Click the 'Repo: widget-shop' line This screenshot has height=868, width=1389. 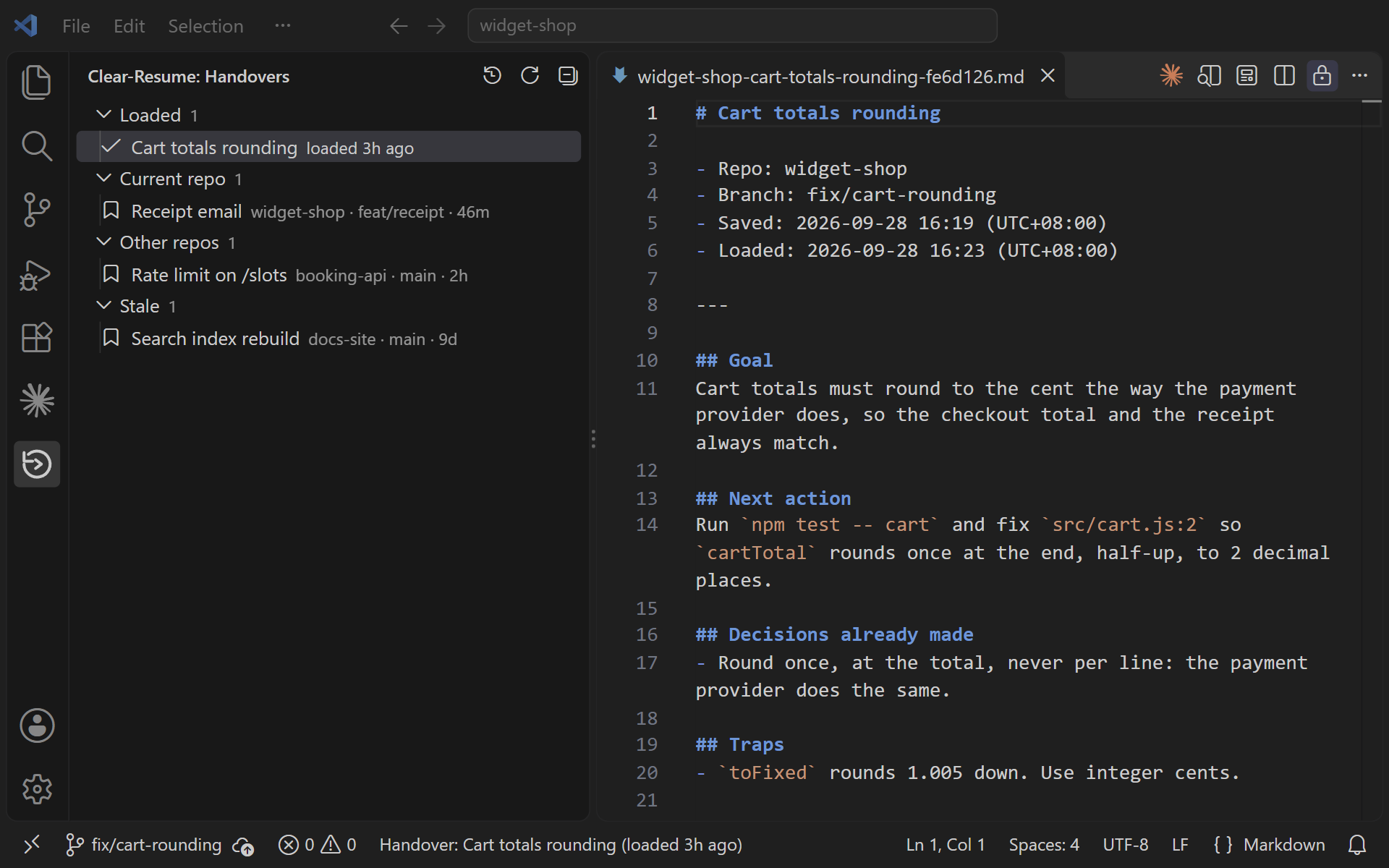802,169
